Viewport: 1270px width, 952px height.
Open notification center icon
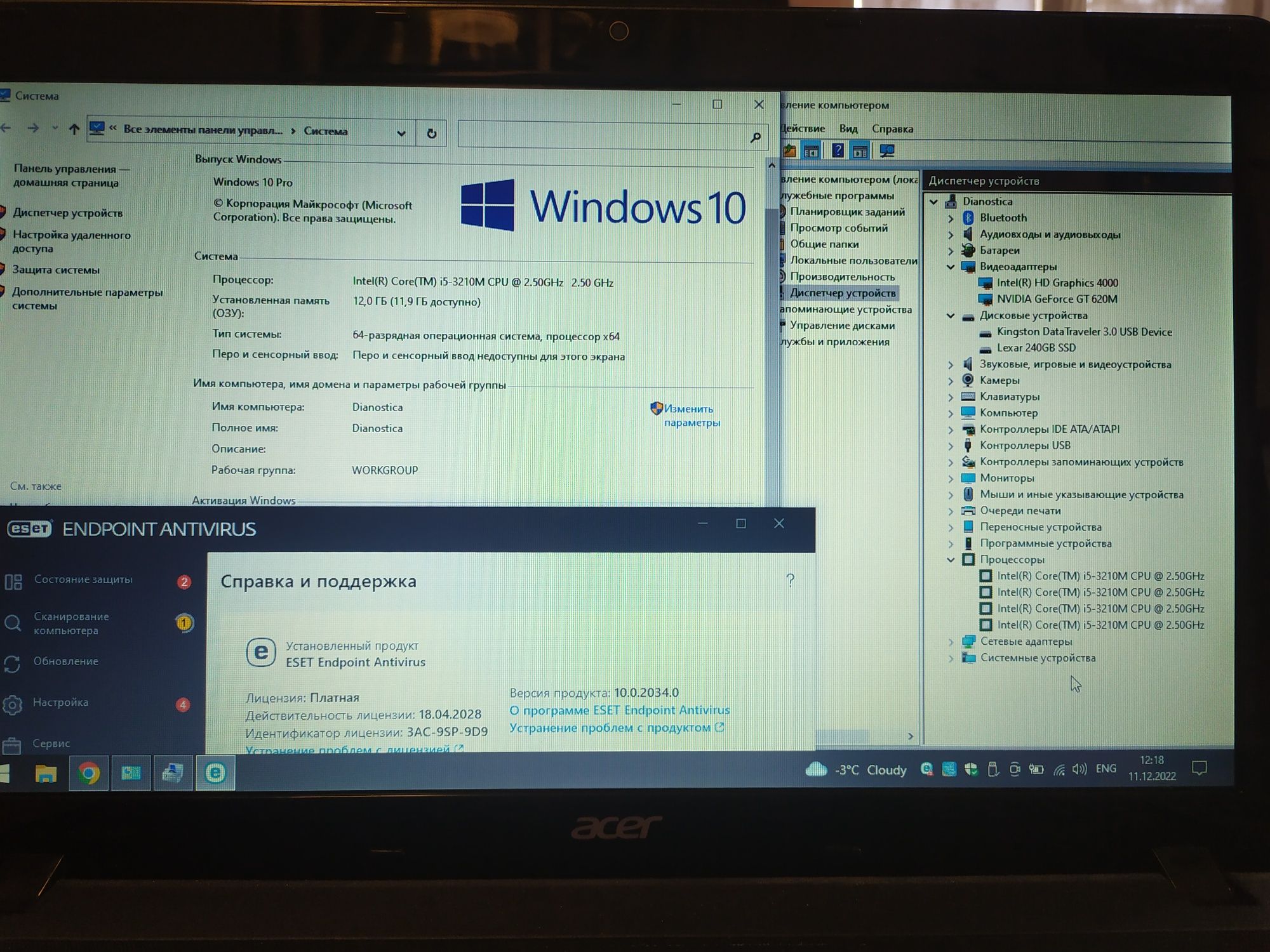tap(1199, 769)
